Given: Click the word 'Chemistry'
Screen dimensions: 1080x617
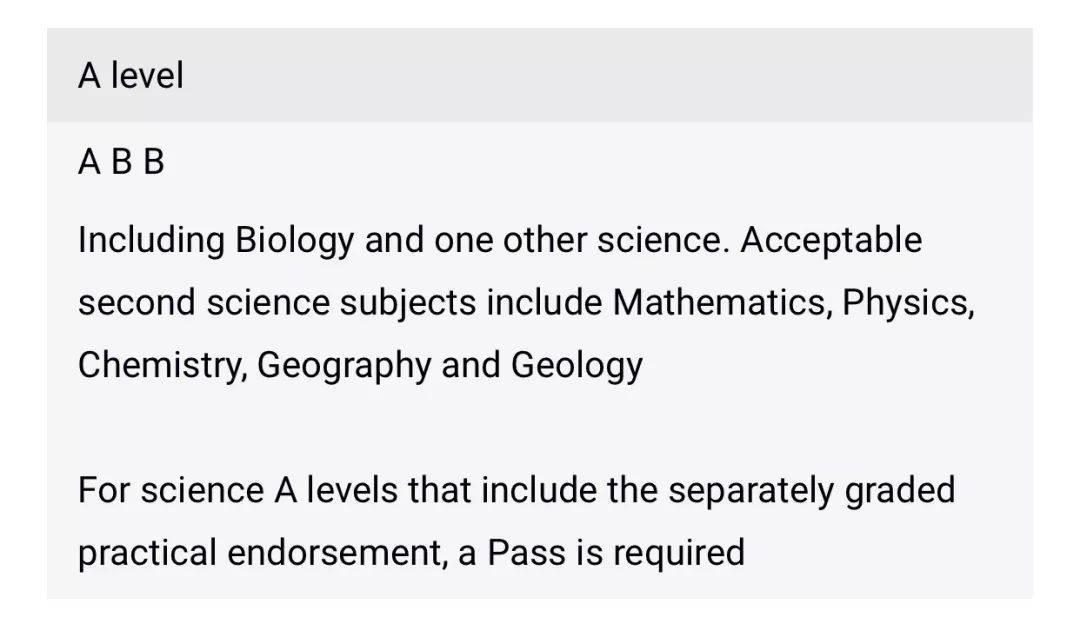Looking at the screenshot, I should pyautogui.click(x=161, y=366).
